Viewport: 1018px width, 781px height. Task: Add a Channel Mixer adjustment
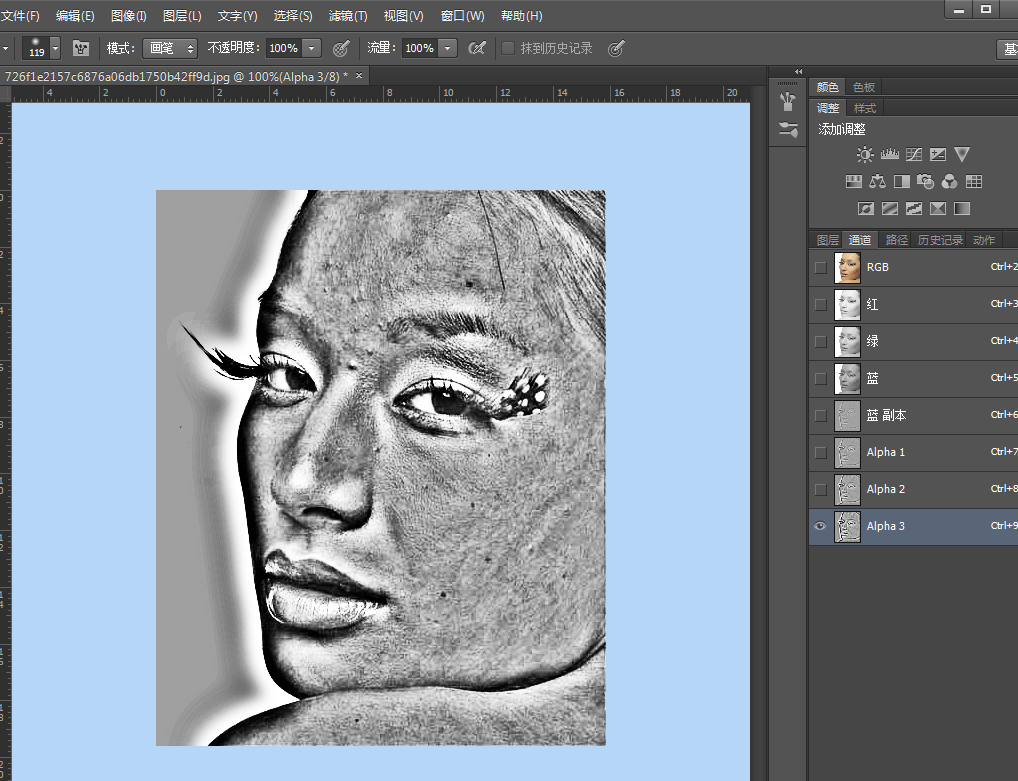[x=949, y=182]
